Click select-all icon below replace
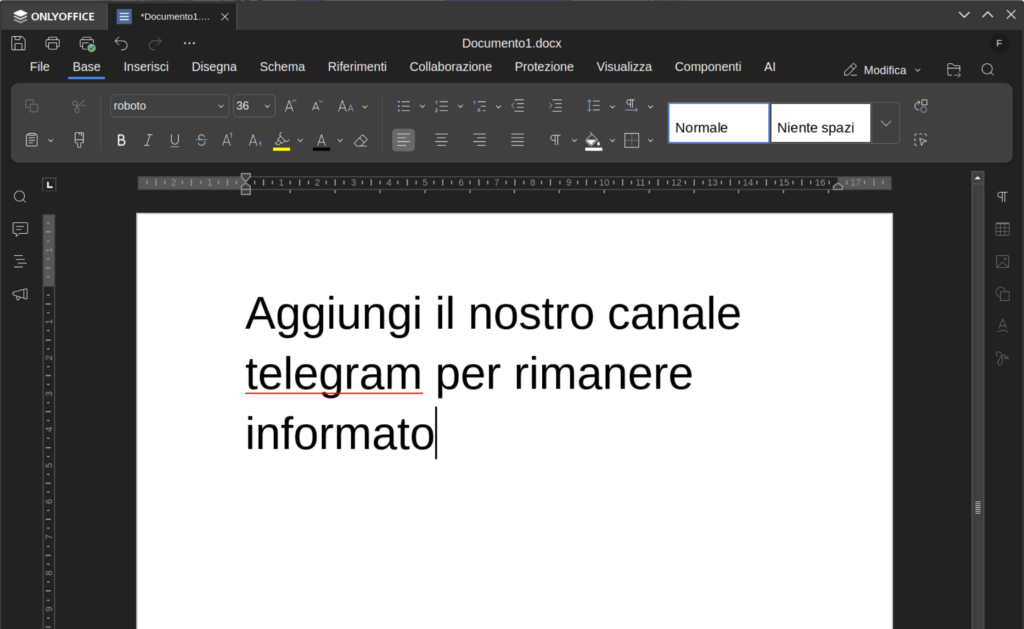1024x629 pixels. pos(921,140)
